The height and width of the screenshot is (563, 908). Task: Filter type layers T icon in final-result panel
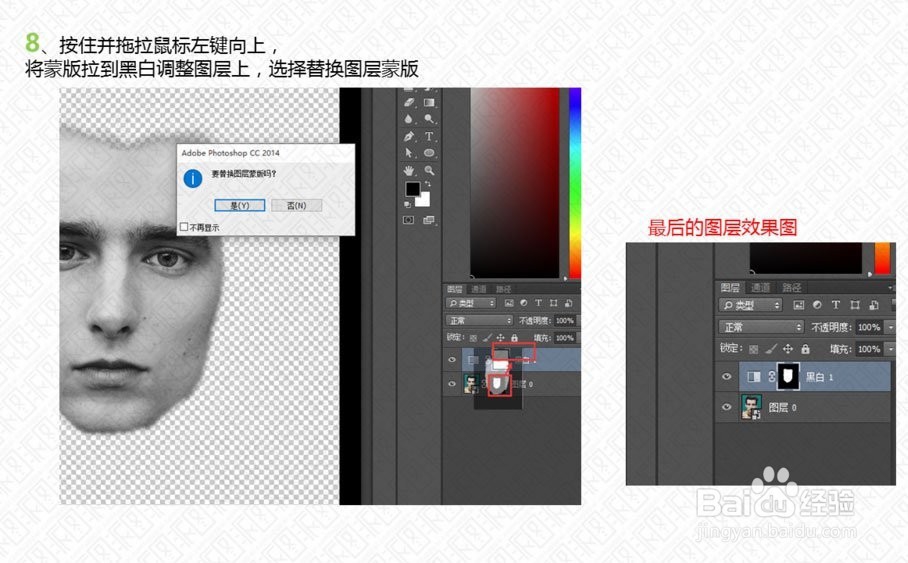pos(836,305)
